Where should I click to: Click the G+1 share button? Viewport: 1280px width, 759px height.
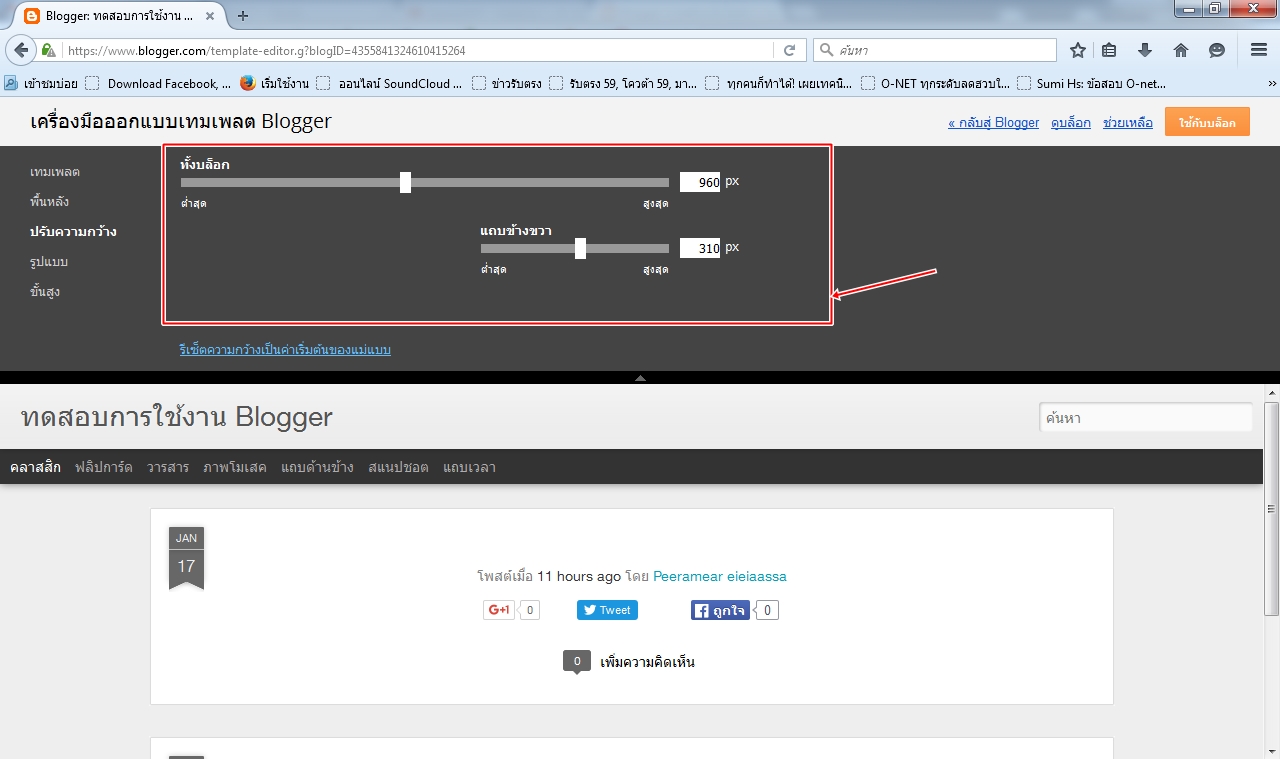pyautogui.click(x=499, y=610)
